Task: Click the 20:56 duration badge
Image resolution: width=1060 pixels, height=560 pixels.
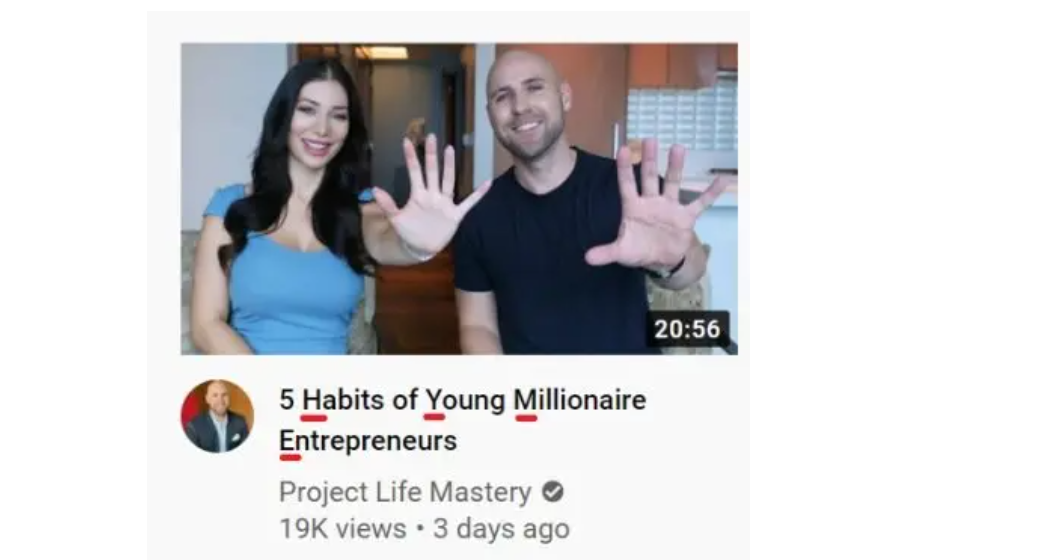Action: point(687,329)
